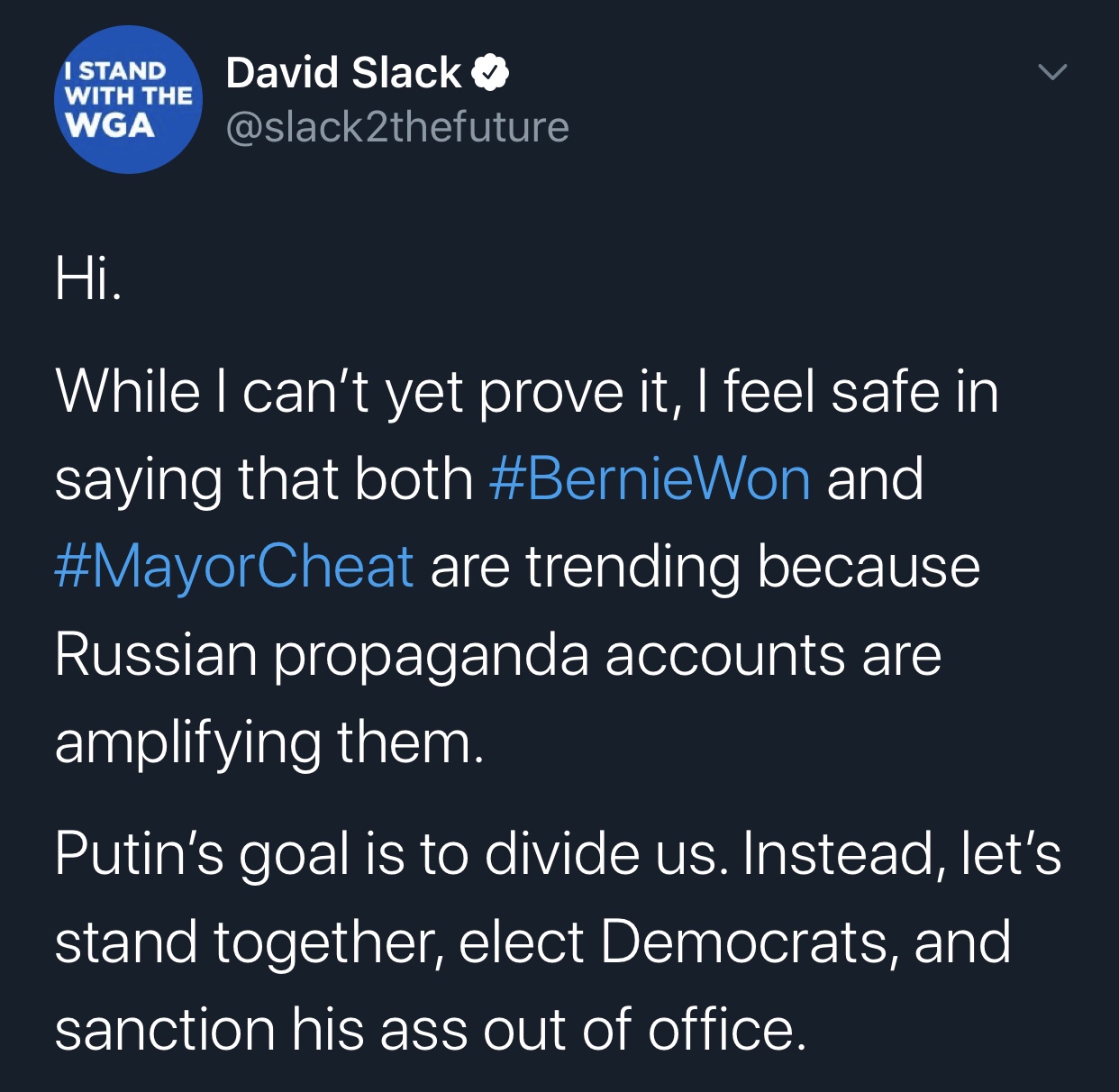Click the words "are trending because"
1119x1092 pixels.
[705, 567]
